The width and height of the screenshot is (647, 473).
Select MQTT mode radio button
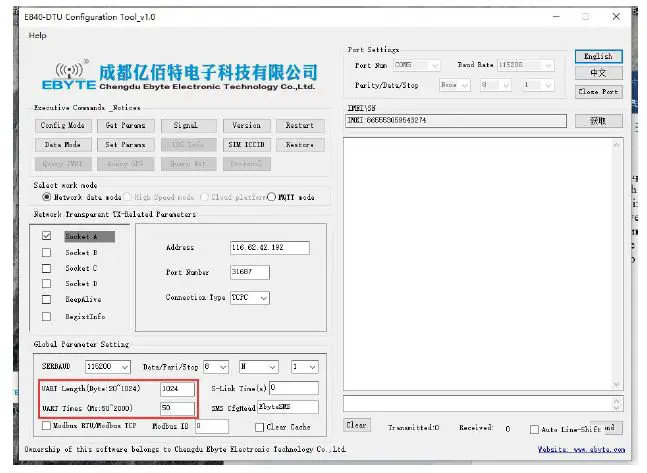[x=271, y=197]
